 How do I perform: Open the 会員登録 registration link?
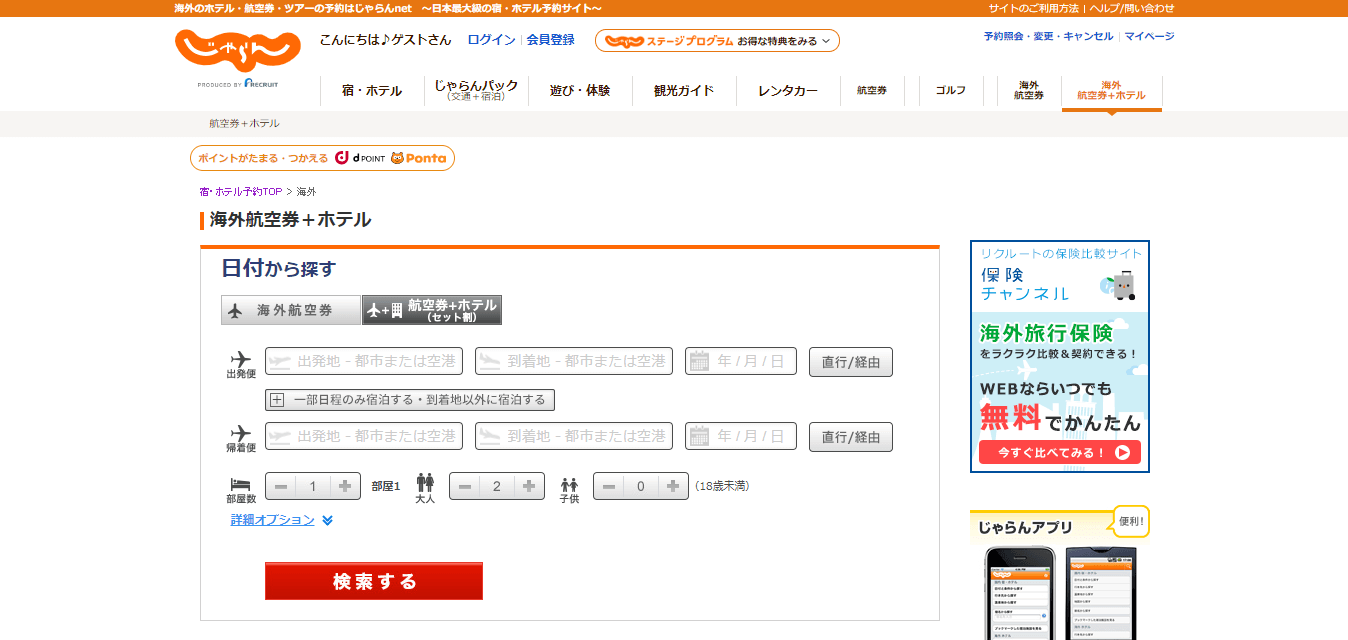548,39
